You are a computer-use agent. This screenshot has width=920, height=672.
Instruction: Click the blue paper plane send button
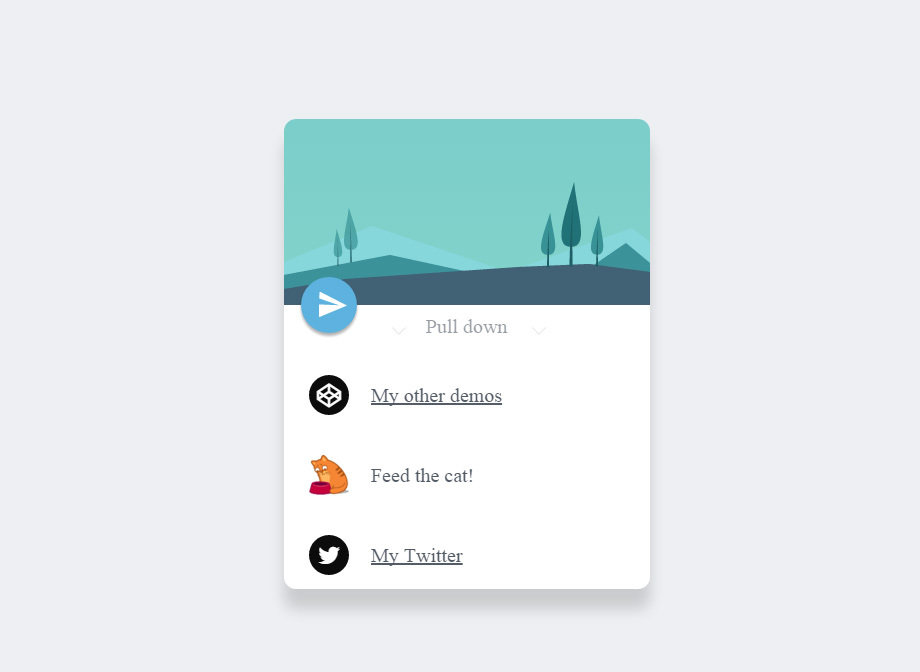329,305
